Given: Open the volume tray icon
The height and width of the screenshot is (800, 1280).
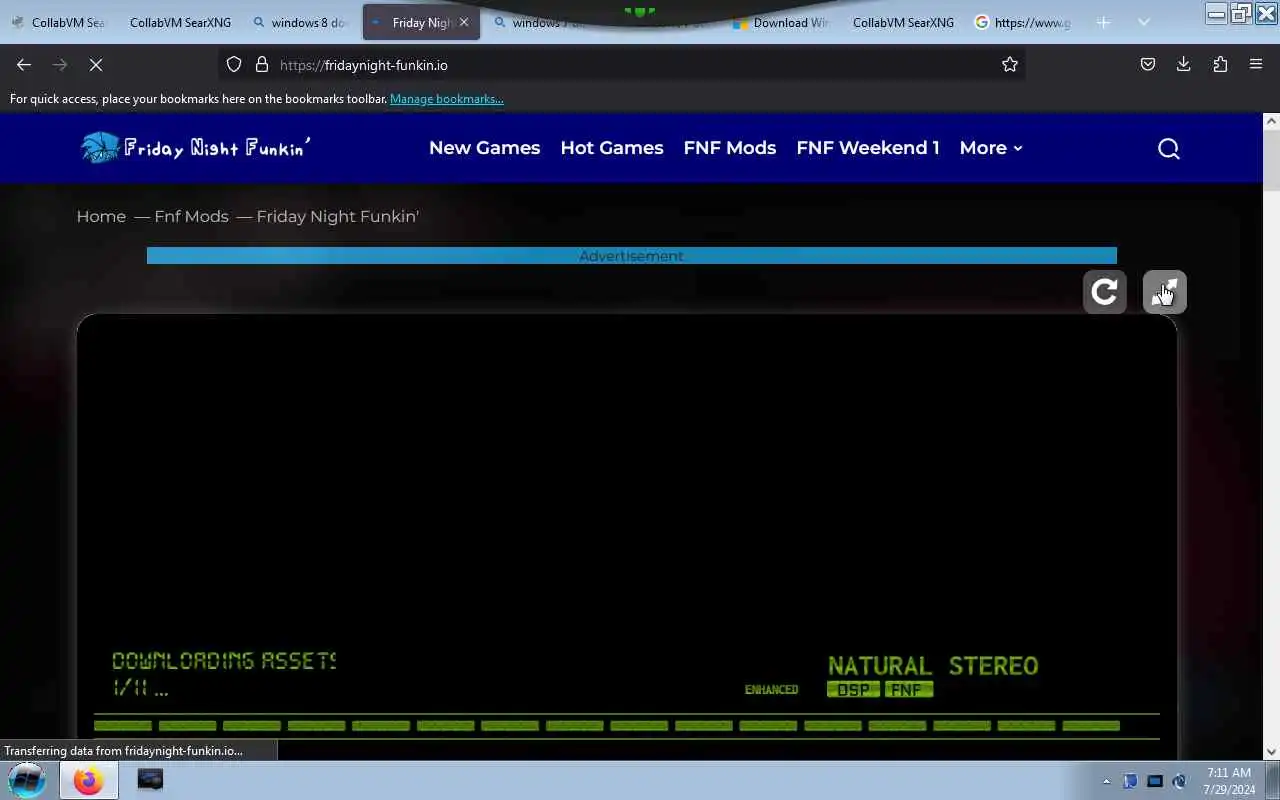Looking at the screenshot, I should coord(1179,781).
